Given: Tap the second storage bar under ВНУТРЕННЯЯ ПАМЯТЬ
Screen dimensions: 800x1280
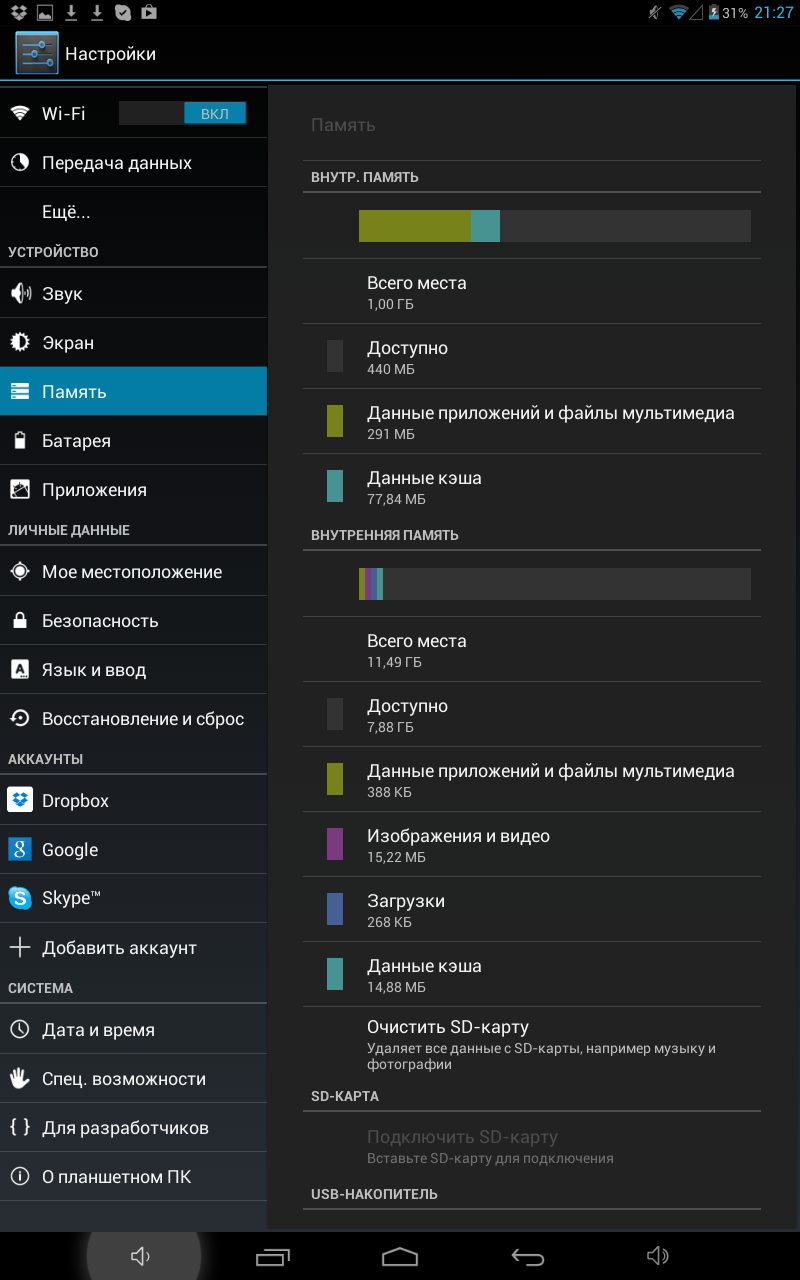Looking at the screenshot, I should [555, 584].
